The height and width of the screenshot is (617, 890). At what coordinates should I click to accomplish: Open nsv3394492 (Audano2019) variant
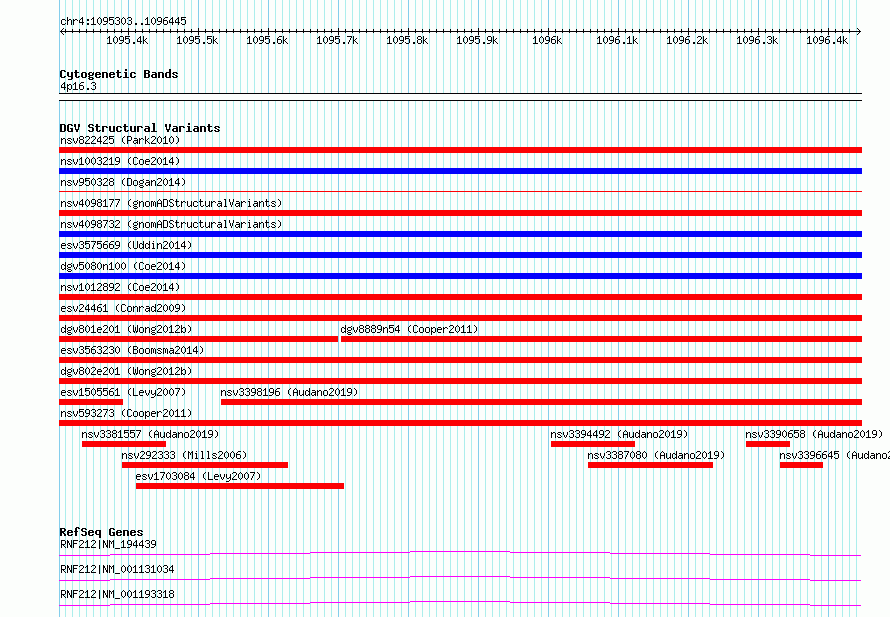click(619, 434)
